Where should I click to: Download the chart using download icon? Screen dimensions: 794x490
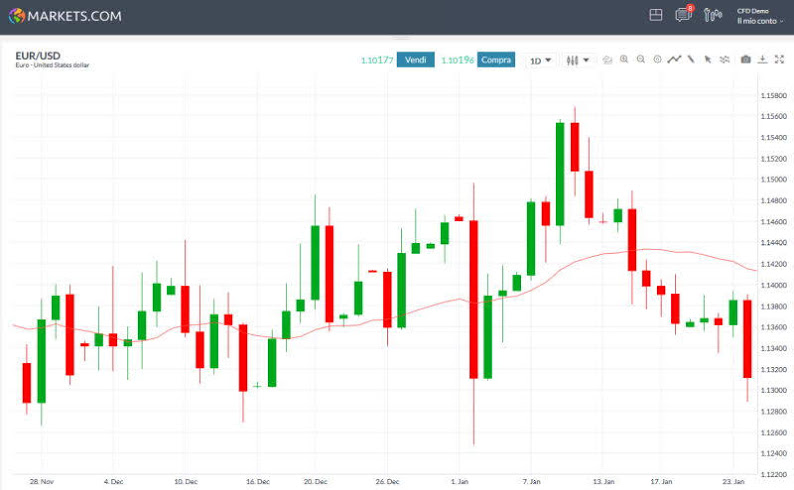tap(762, 60)
